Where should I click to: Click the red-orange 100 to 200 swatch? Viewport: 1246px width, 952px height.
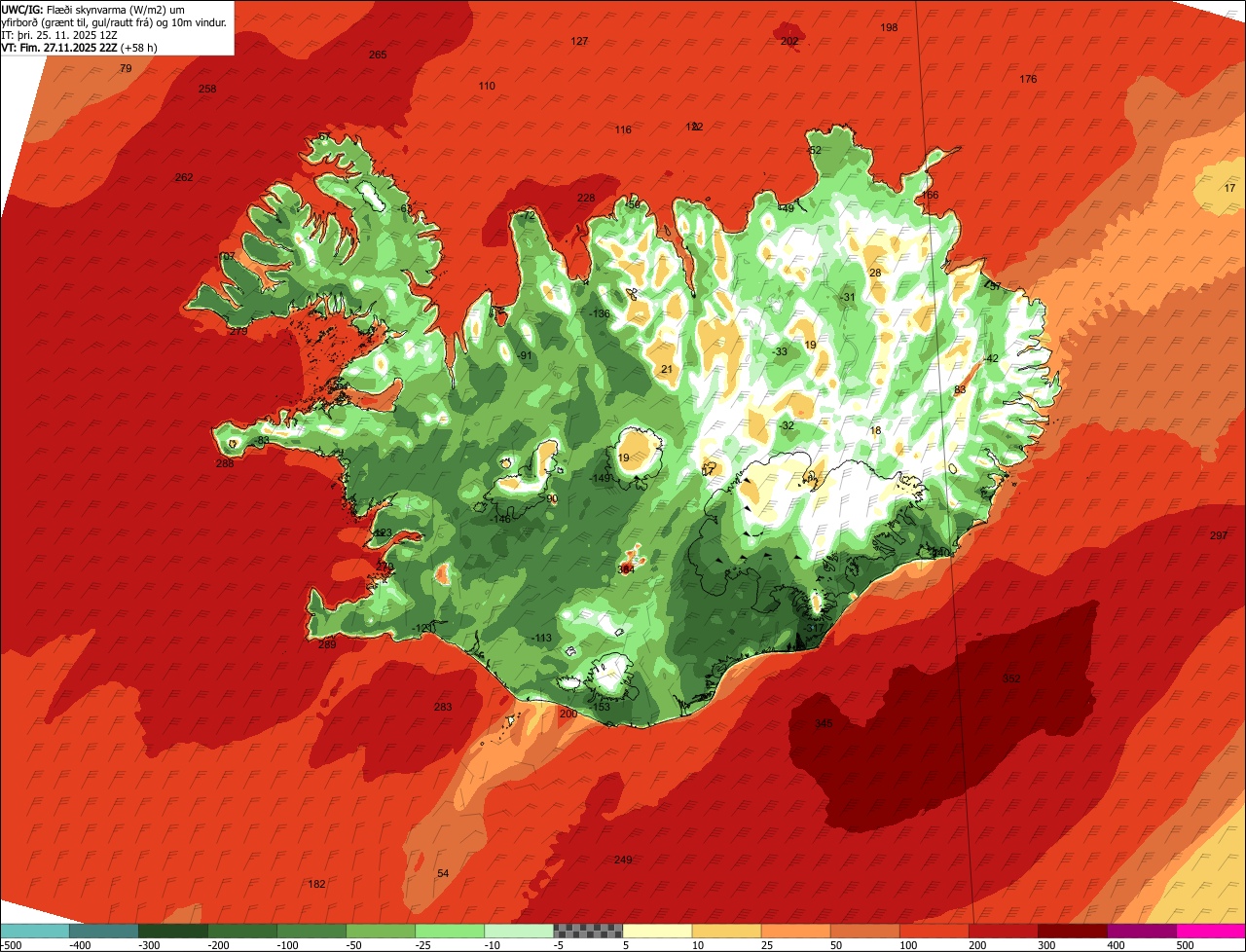pyautogui.click(x=934, y=932)
